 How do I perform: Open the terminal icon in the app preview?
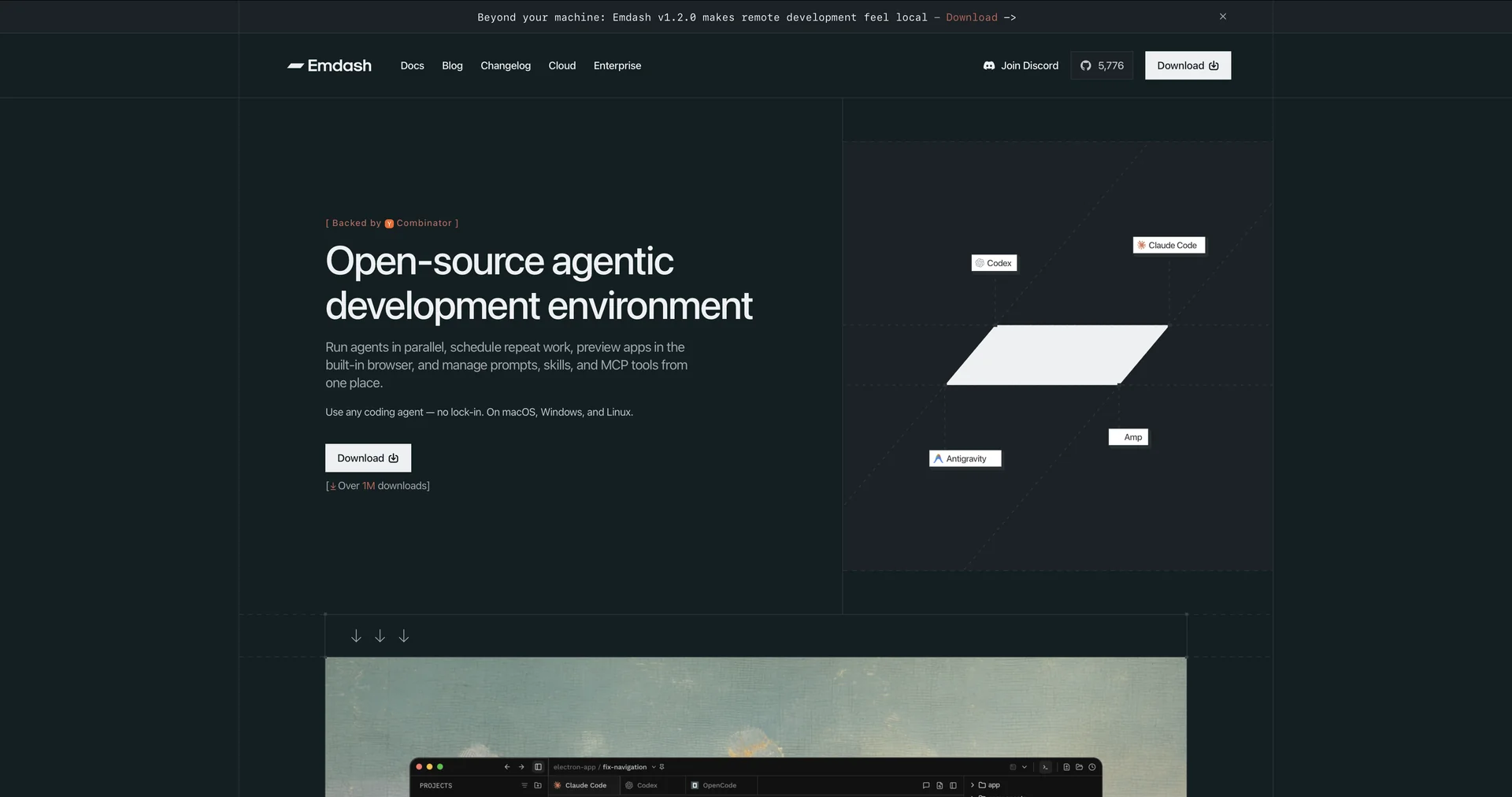point(1045,767)
